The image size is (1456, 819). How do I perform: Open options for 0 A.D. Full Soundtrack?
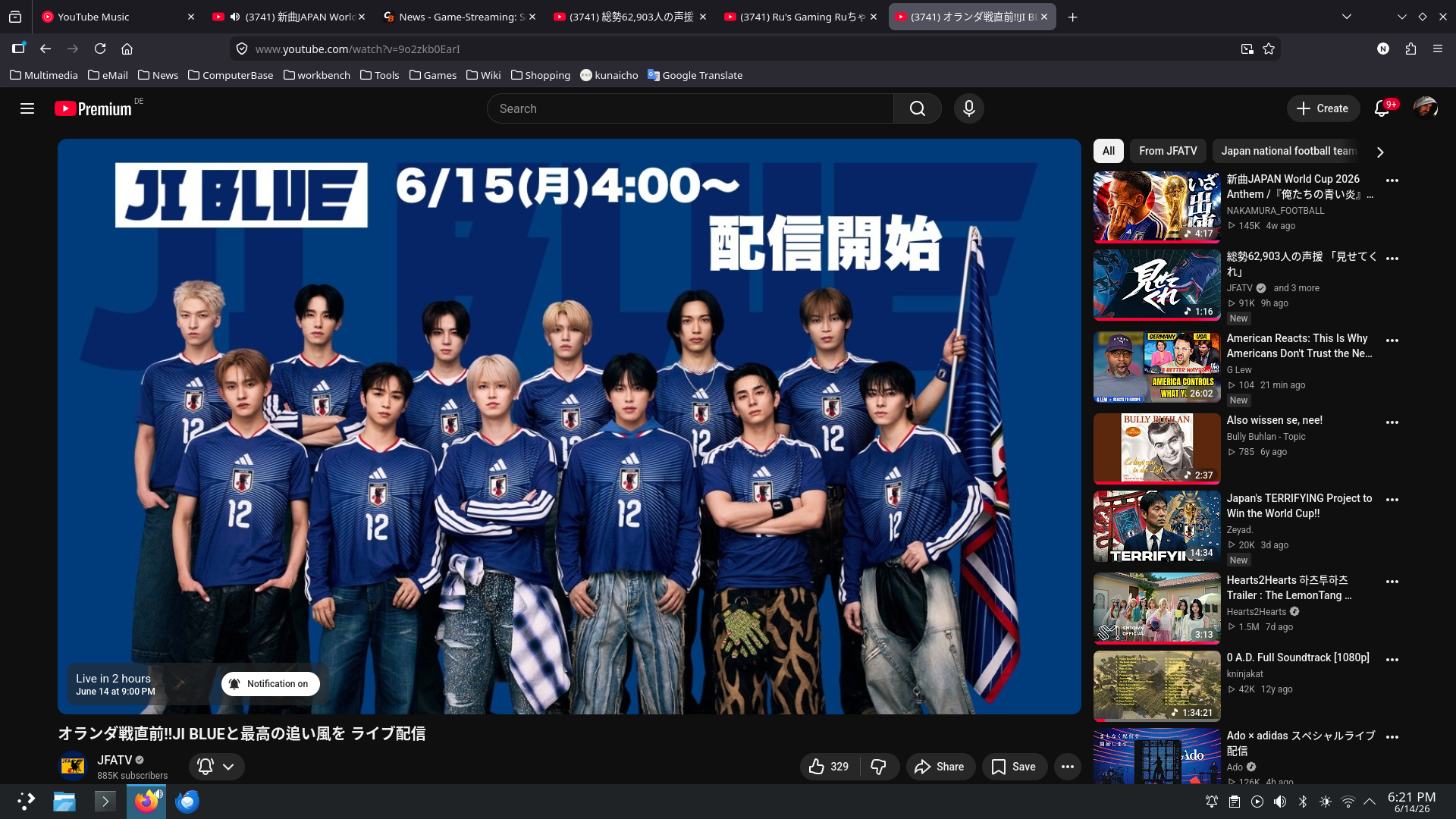click(1392, 660)
